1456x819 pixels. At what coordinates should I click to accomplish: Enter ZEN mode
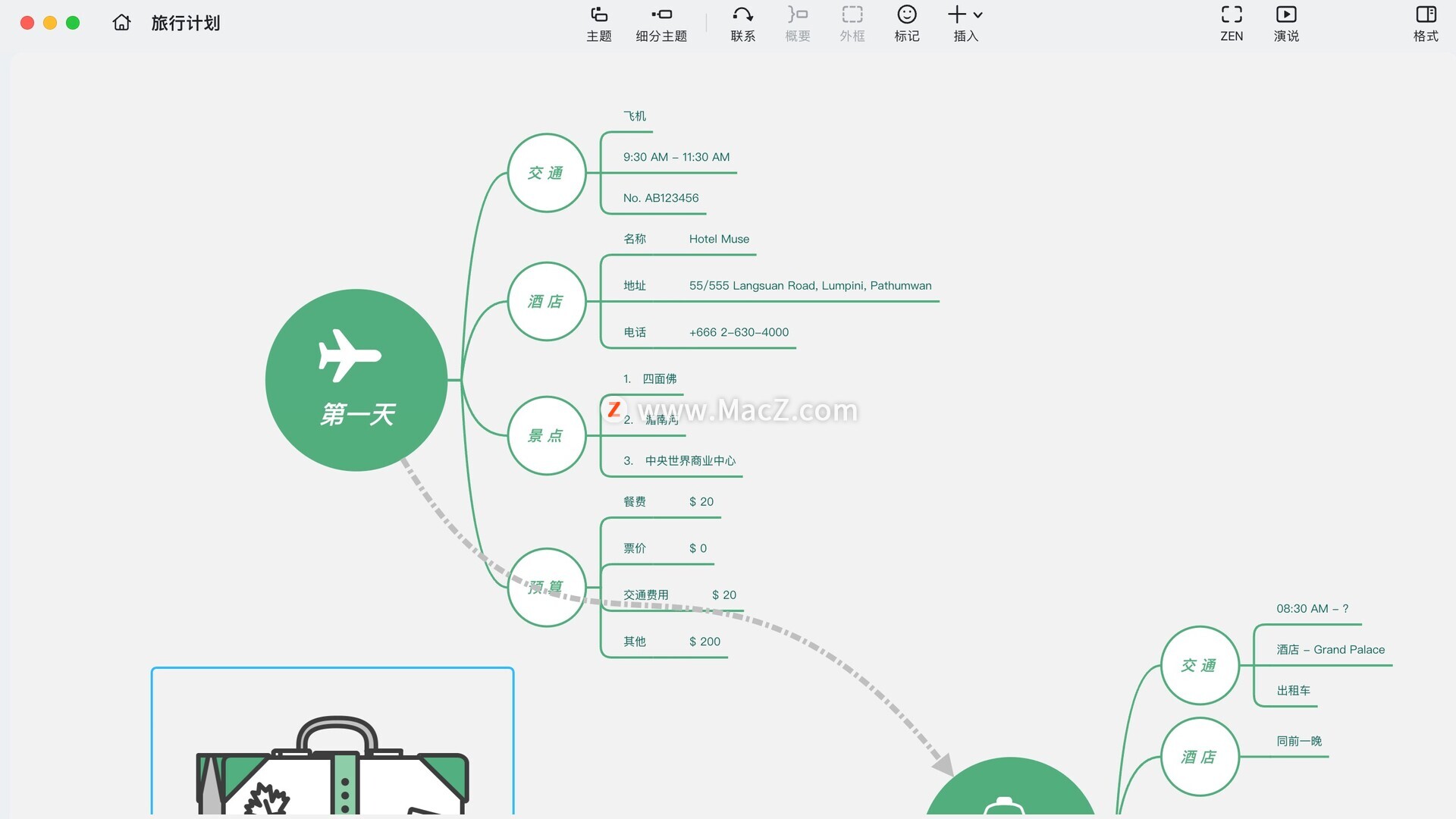(x=1232, y=24)
